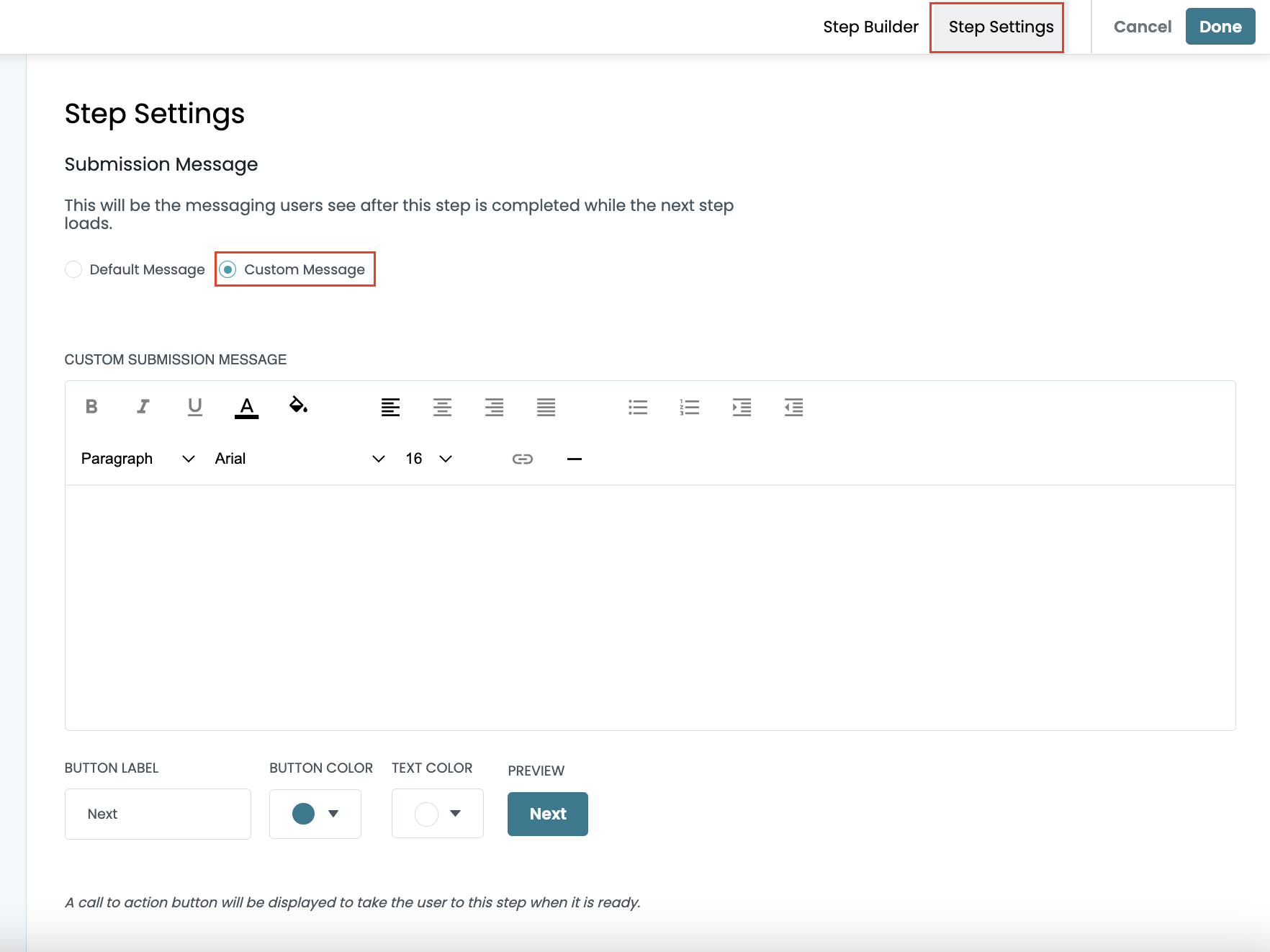Apply bold formatting in the message editor

(91, 407)
